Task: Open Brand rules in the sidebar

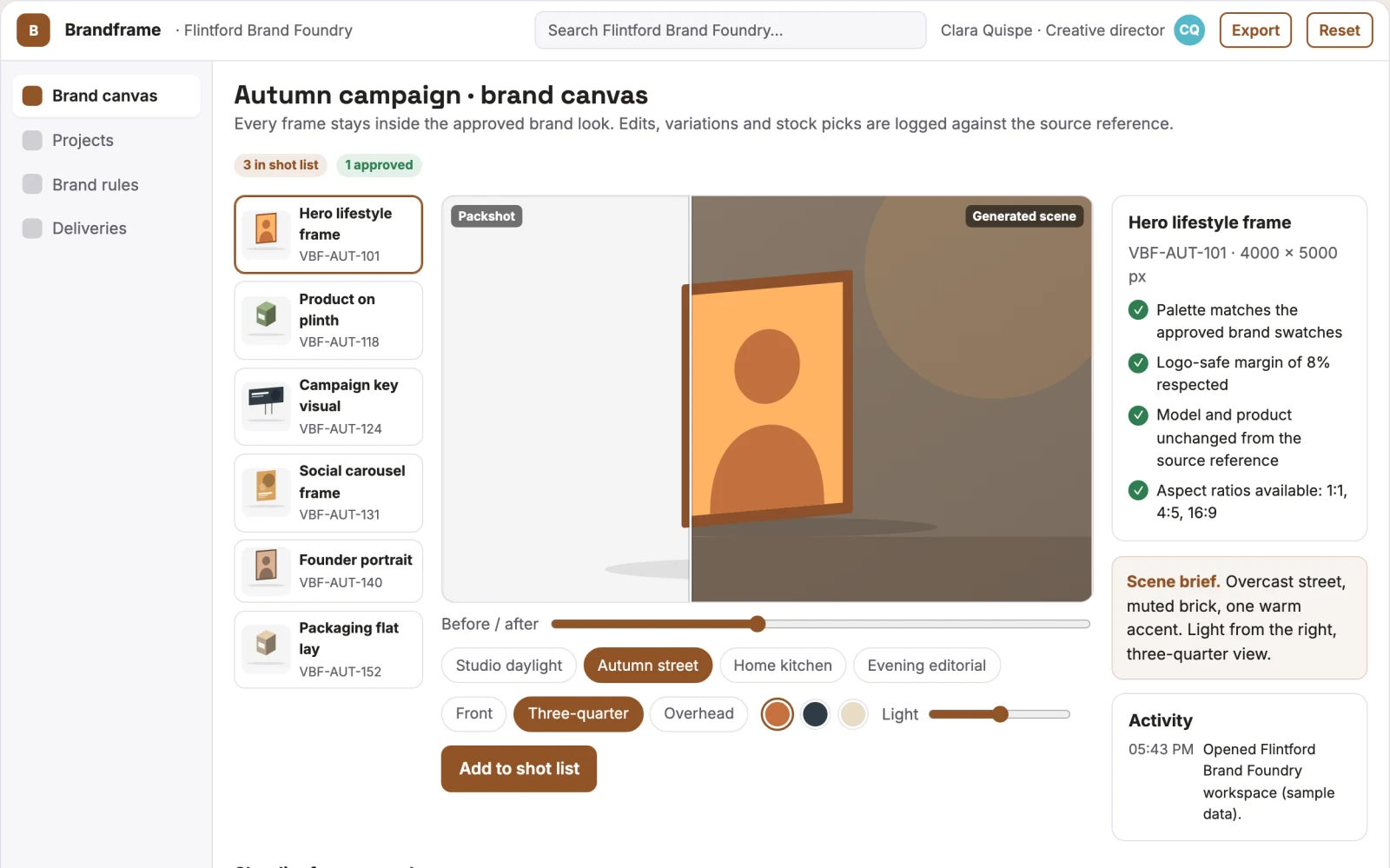Action: pos(106,184)
